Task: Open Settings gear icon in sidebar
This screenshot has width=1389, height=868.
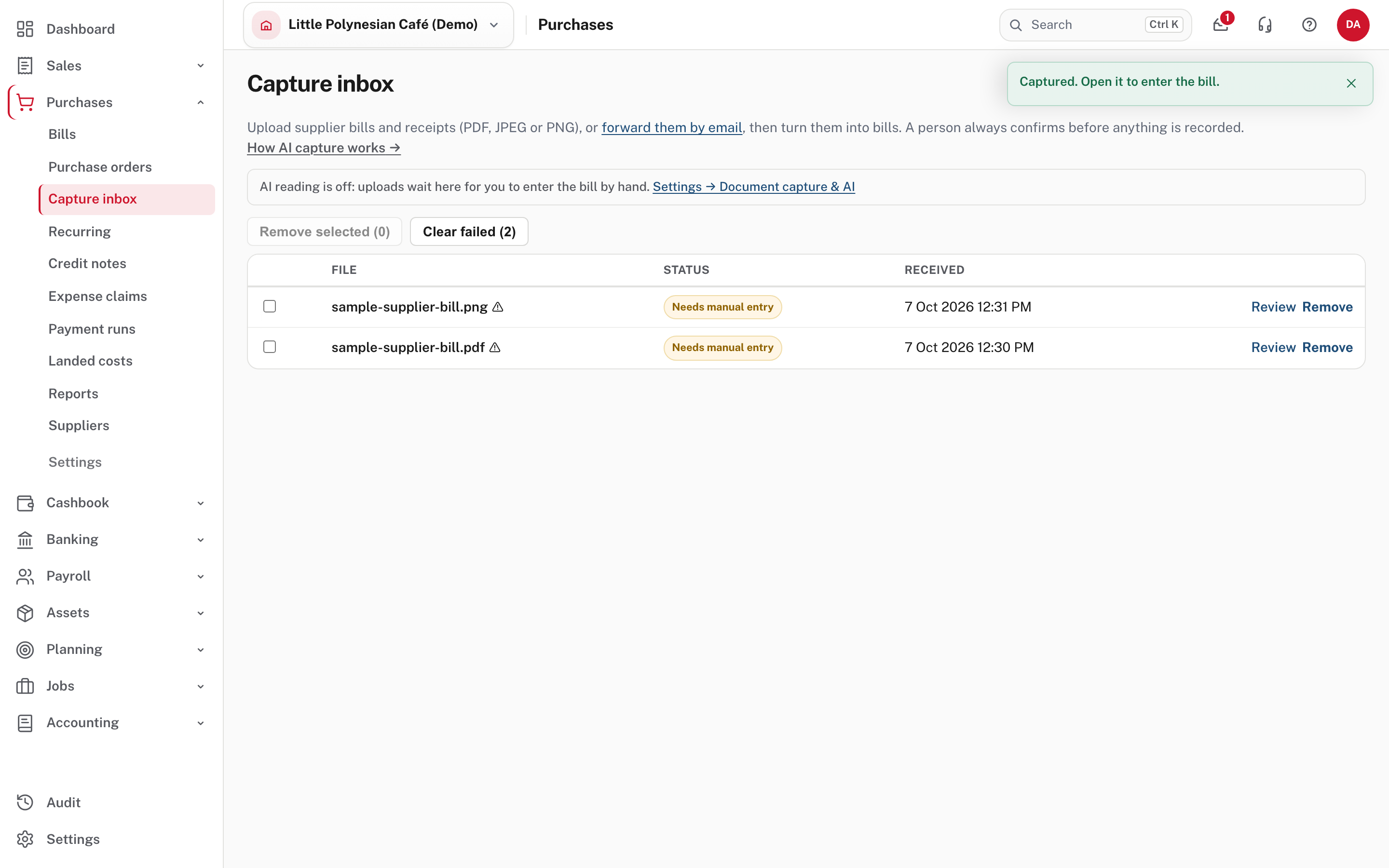Action: 25,839
